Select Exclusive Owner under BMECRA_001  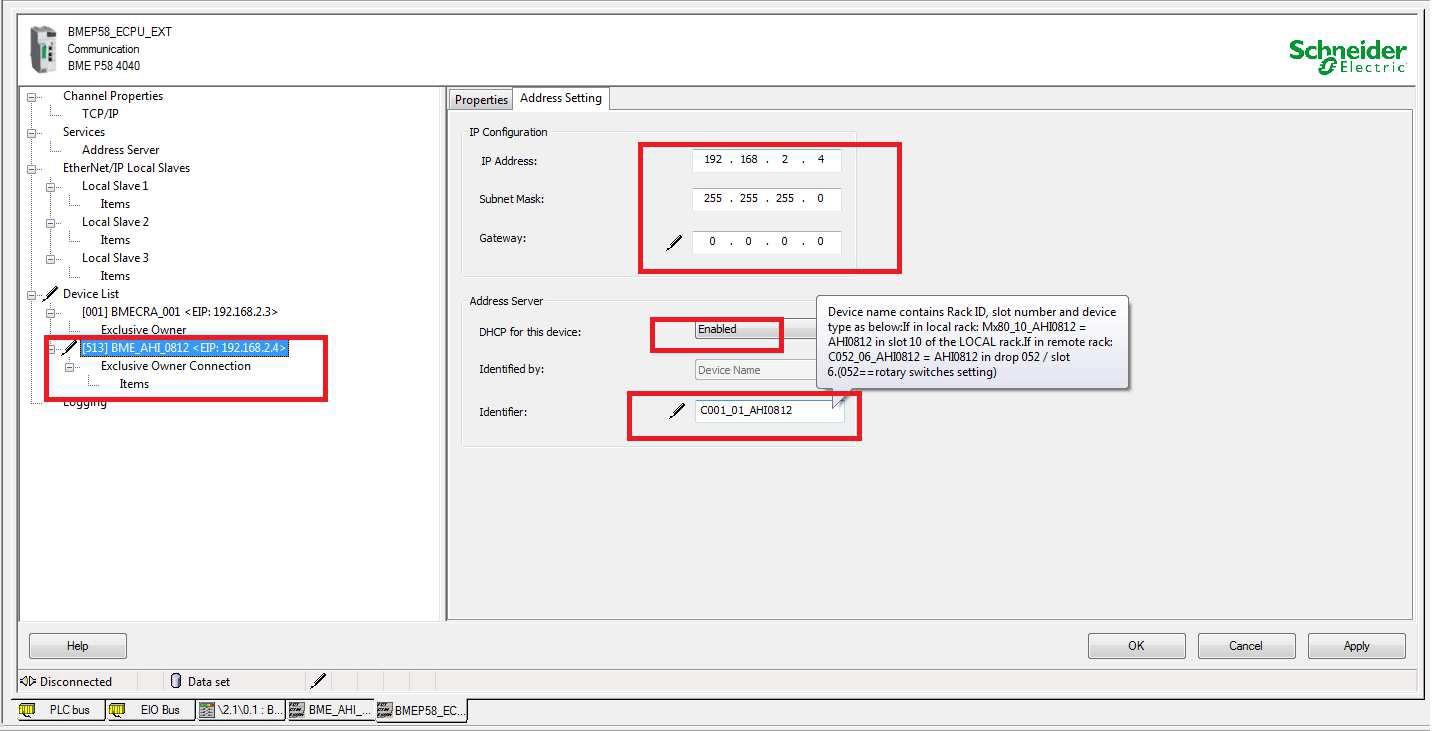pos(143,330)
